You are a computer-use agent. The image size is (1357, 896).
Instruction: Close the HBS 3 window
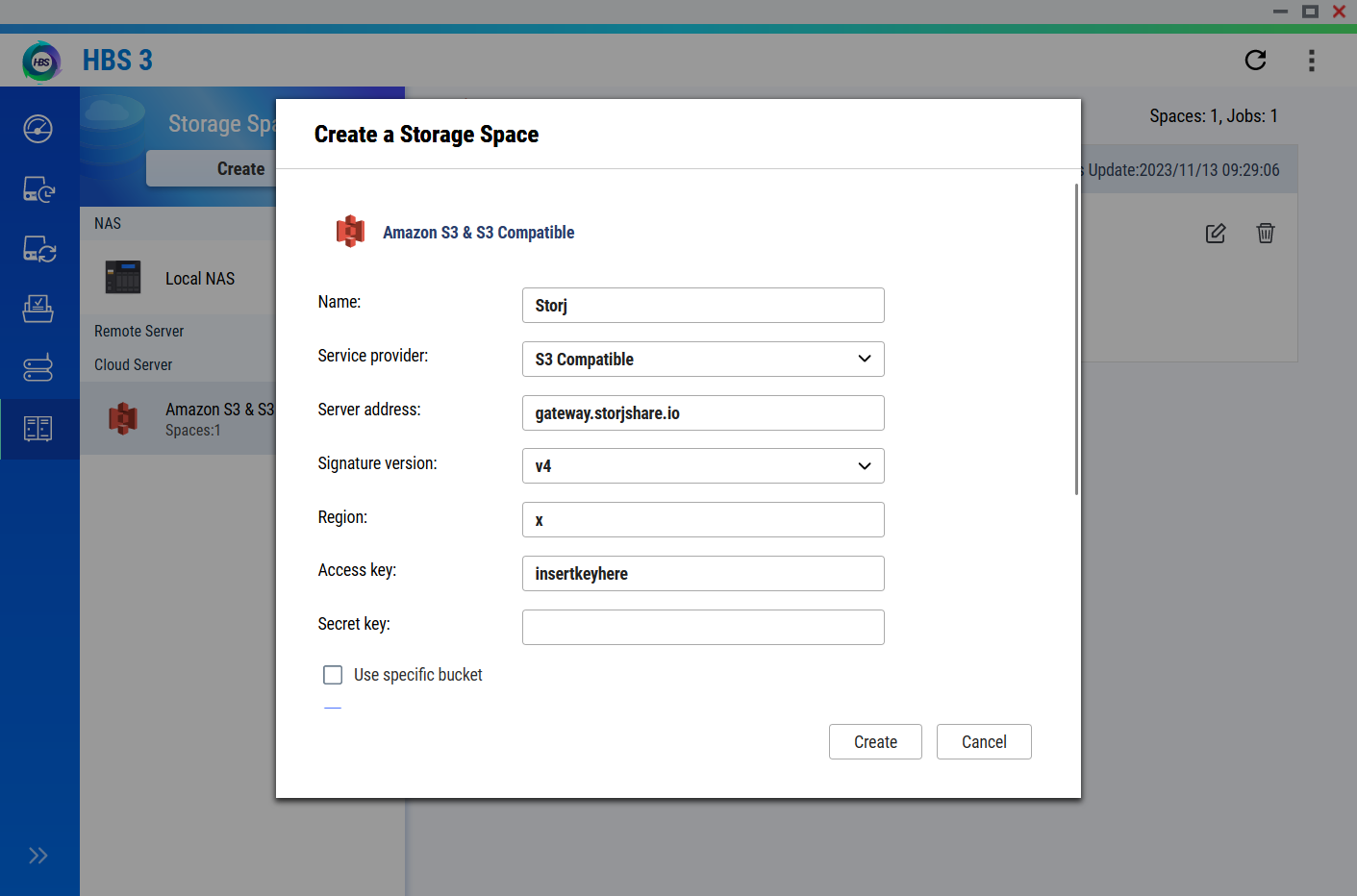(1339, 12)
